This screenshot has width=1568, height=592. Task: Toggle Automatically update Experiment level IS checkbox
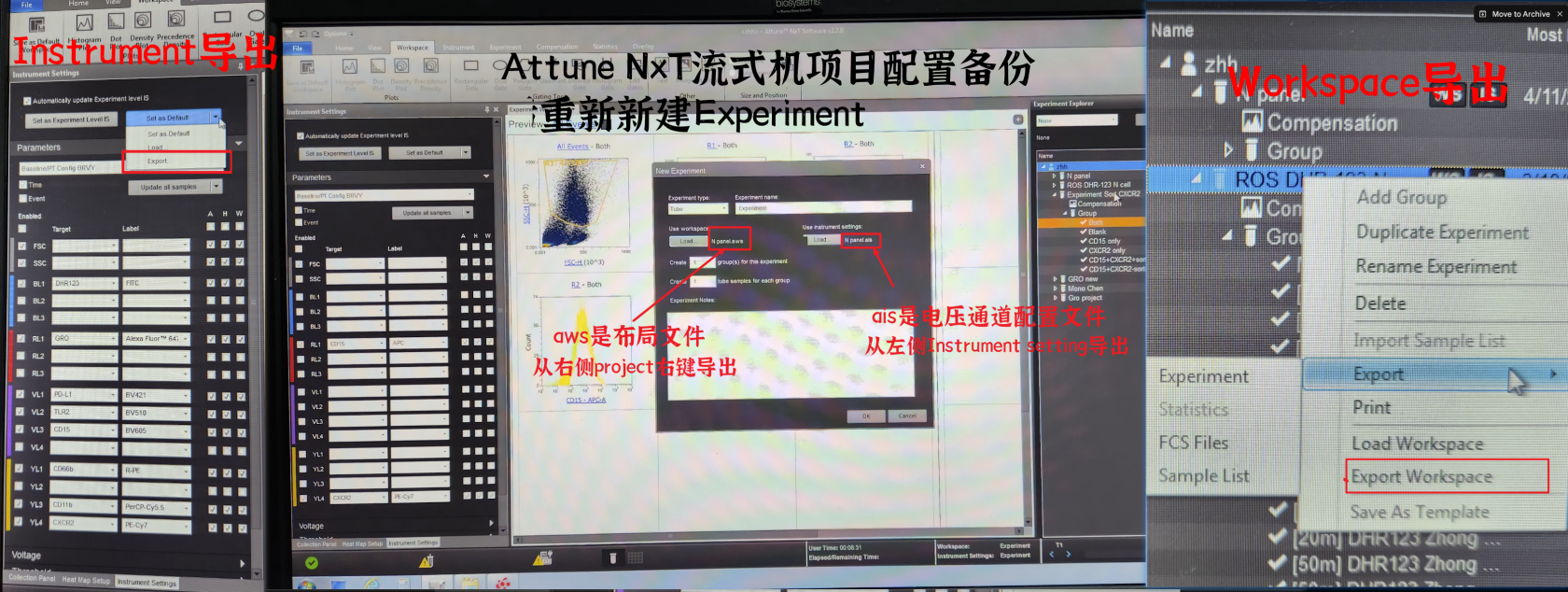[27, 100]
